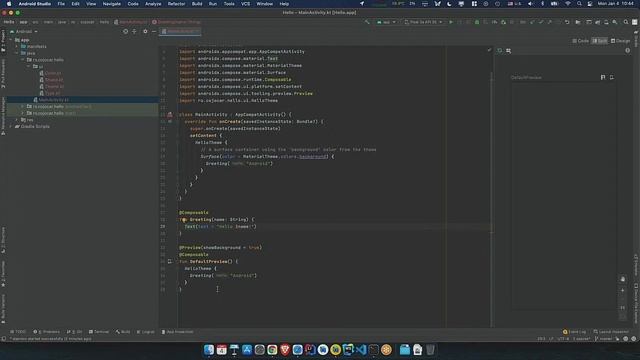Switch editor to Design view

pos(620,41)
